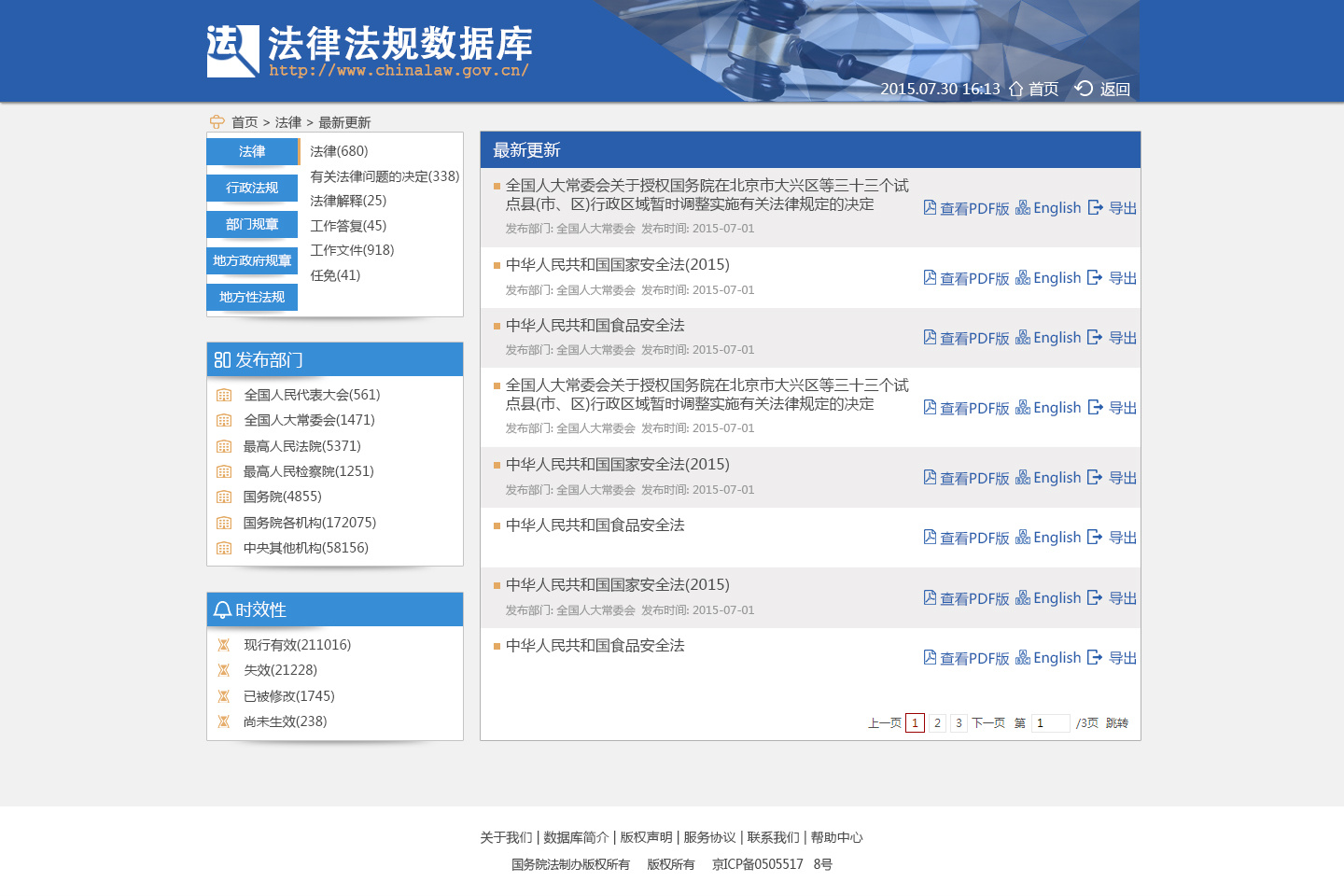Click the home icon in the top header bar
This screenshot has width=1344, height=896.
(1015, 90)
